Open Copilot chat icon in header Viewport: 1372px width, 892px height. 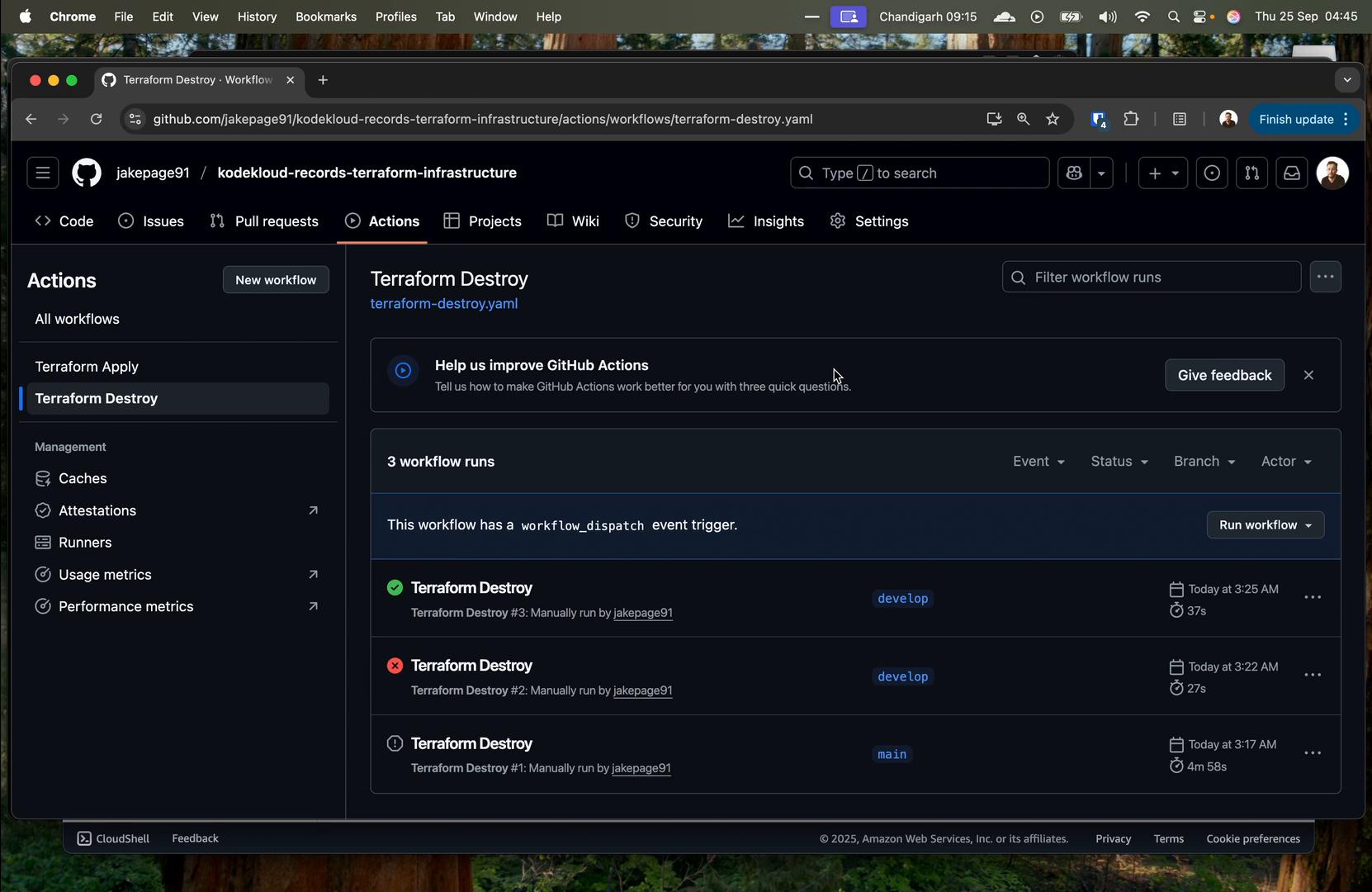(x=1074, y=173)
